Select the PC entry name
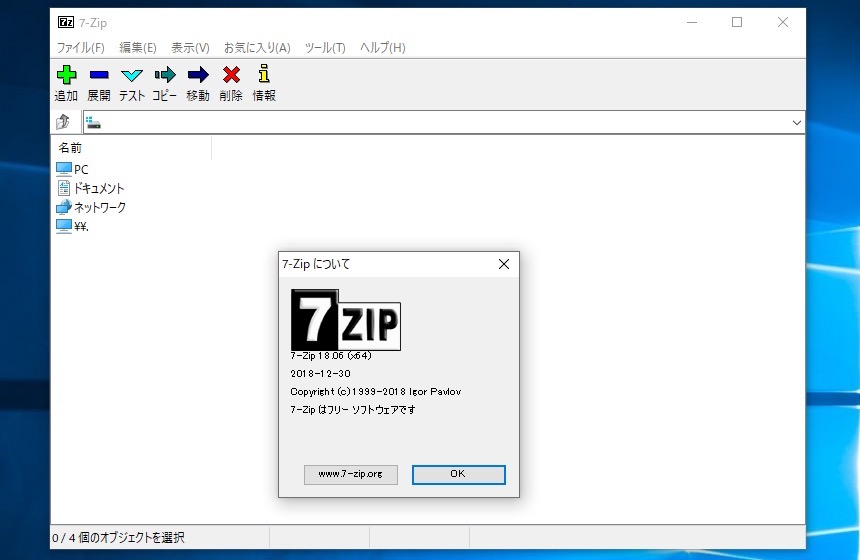The image size is (860, 560). tap(81, 169)
